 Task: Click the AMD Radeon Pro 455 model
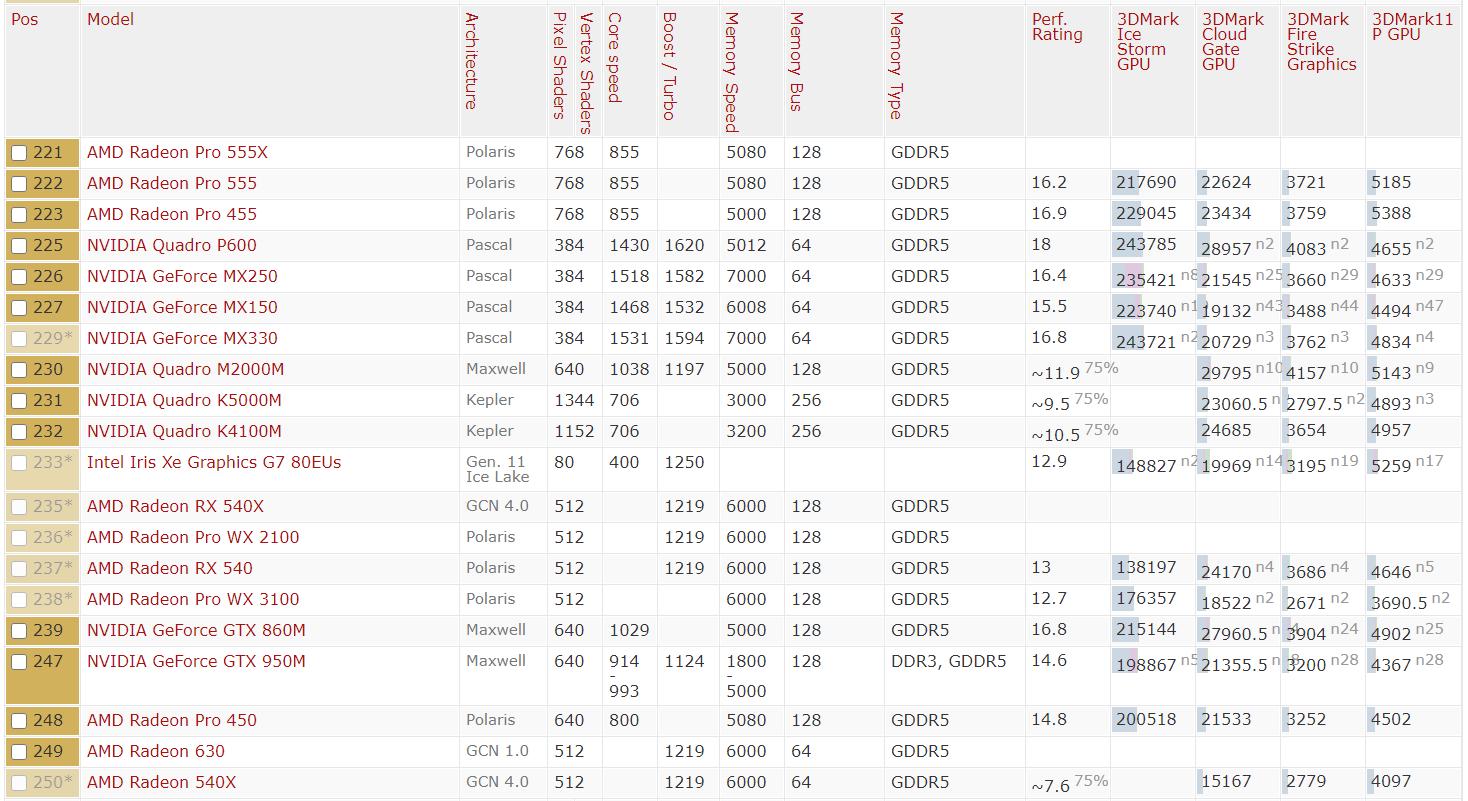coord(172,215)
